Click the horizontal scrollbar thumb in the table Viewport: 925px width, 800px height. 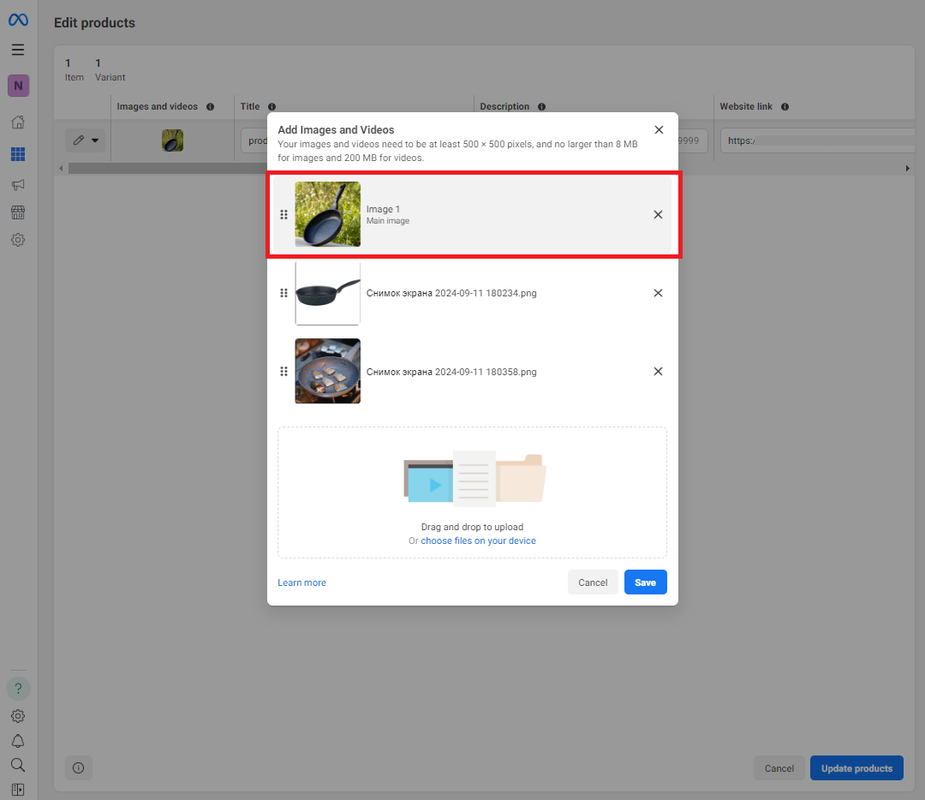pyautogui.click(x=168, y=169)
